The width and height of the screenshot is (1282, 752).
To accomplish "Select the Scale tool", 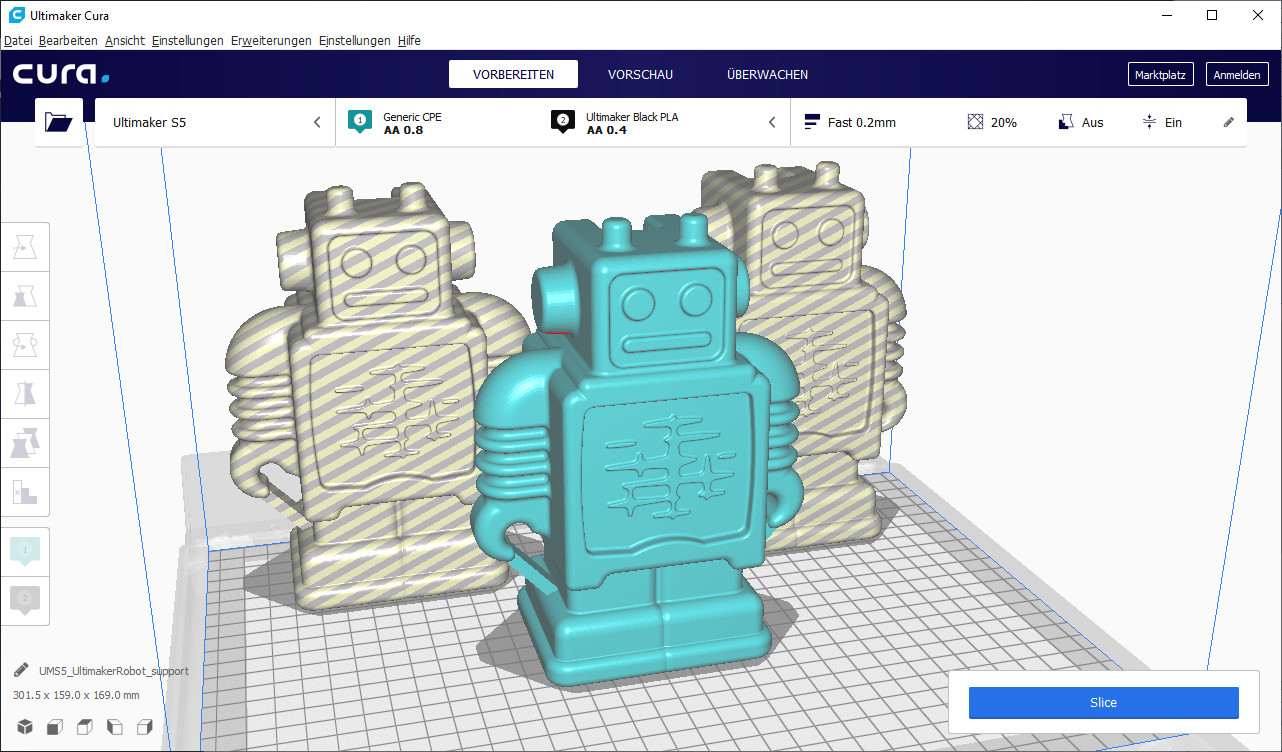I will (25, 295).
